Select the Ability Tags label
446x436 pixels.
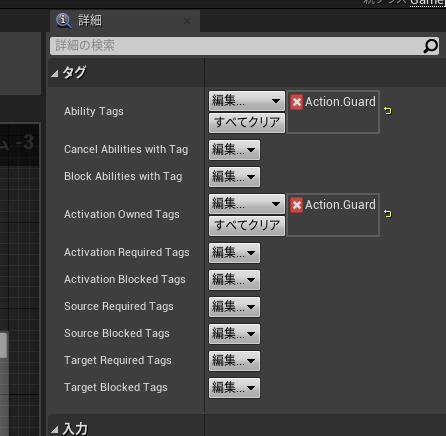pyautogui.click(x=94, y=111)
